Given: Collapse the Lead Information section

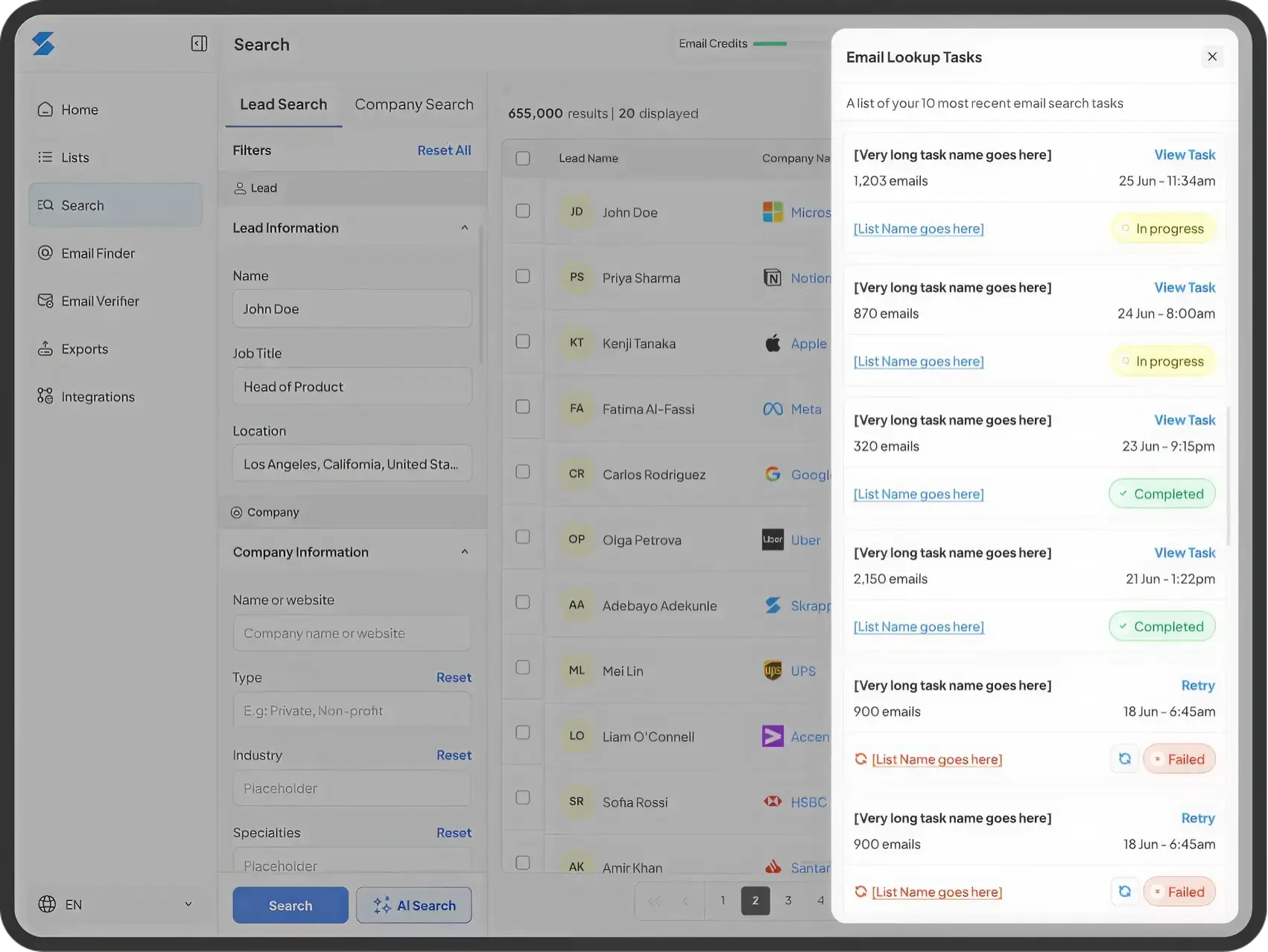Looking at the screenshot, I should (465, 228).
